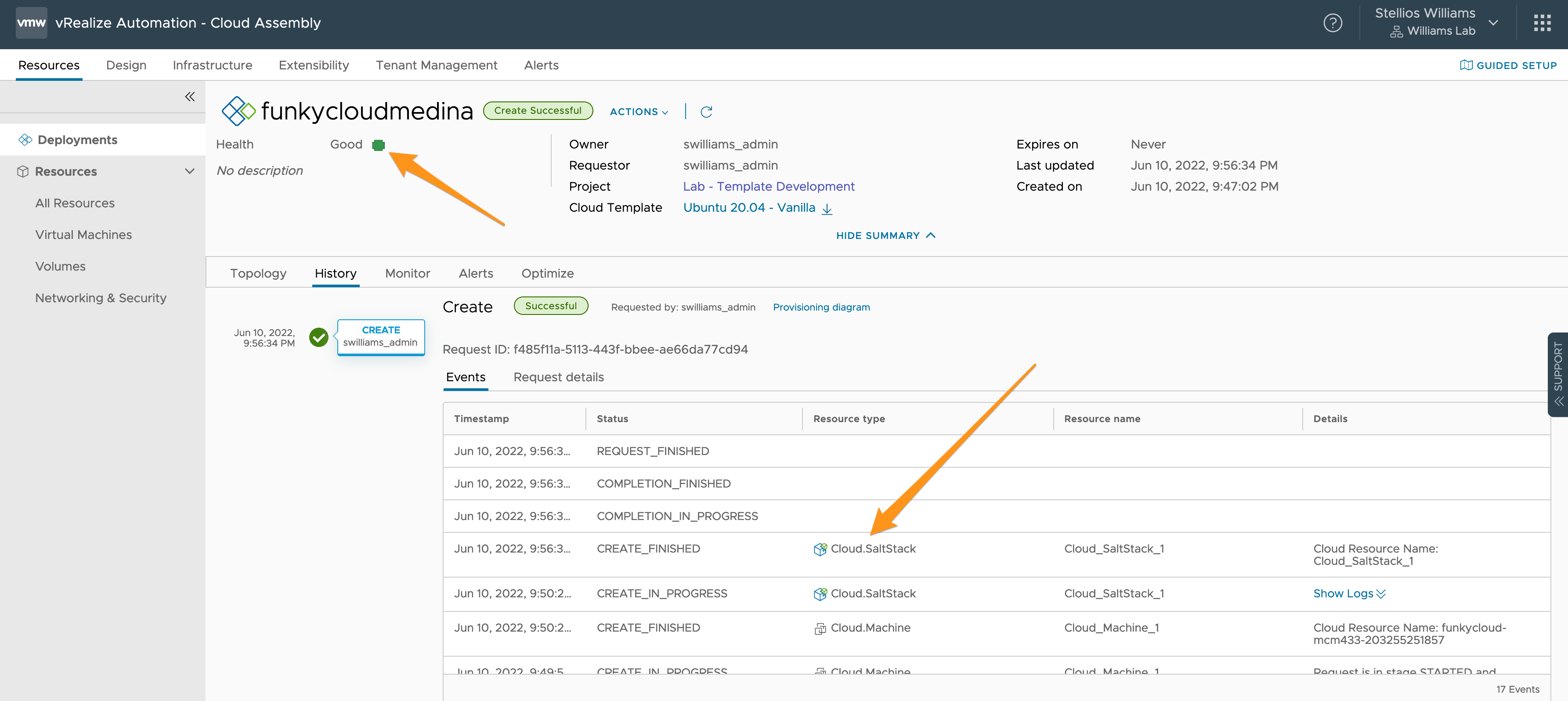This screenshot has height=701, width=1568.
Task: Click the Create Successful status badge
Action: click(538, 111)
